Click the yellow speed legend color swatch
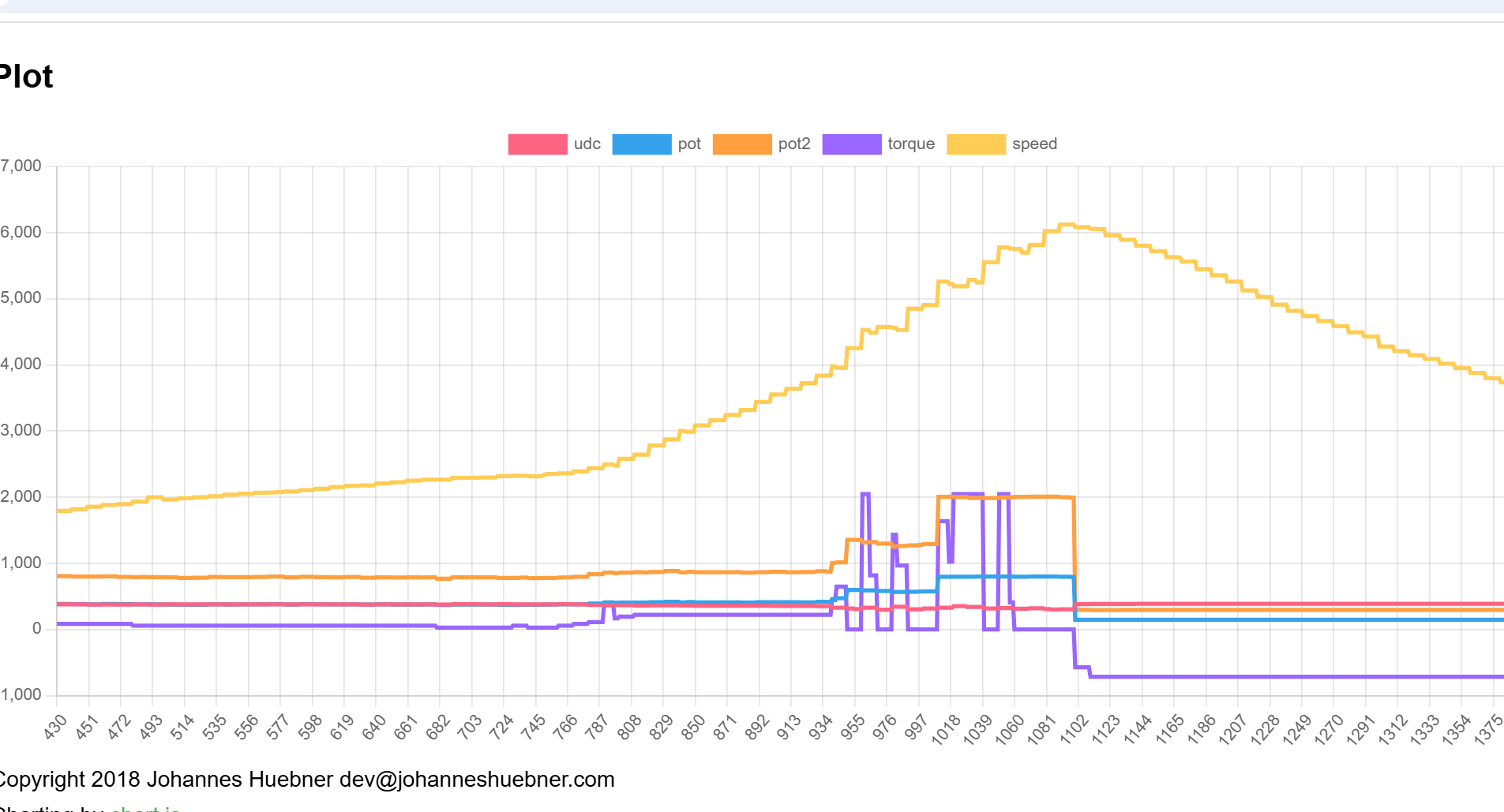 click(976, 144)
